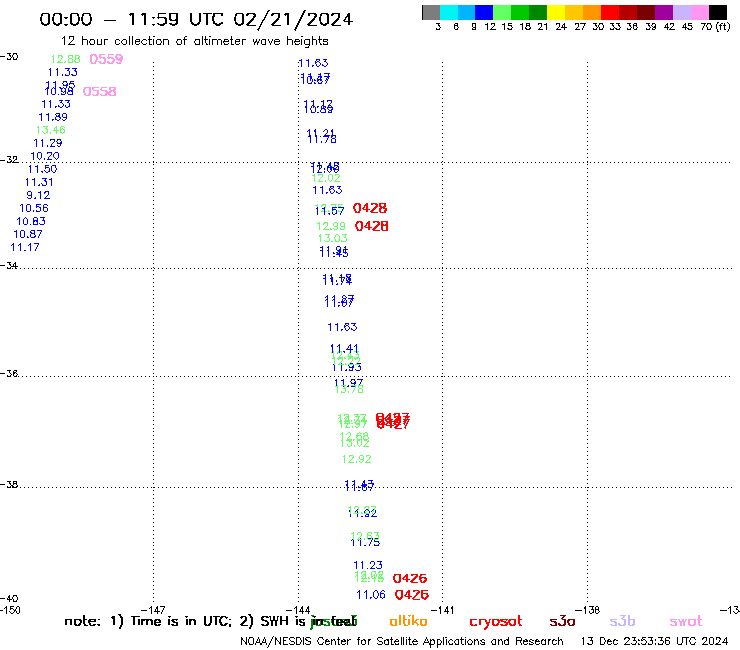Click the longitude axis label '-147'
The image size is (740, 650).
(x=153, y=610)
